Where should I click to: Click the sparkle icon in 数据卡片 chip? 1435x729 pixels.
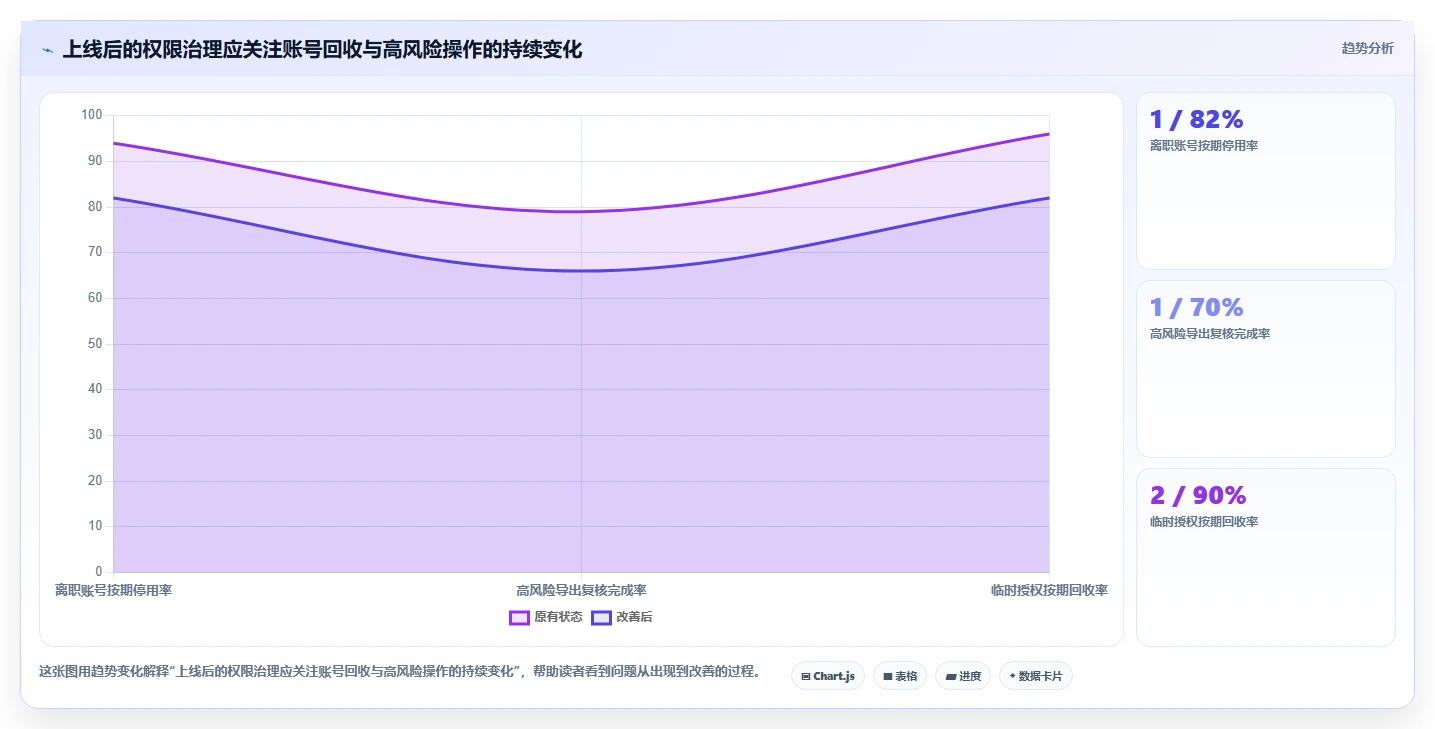pyautogui.click(x=1012, y=676)
